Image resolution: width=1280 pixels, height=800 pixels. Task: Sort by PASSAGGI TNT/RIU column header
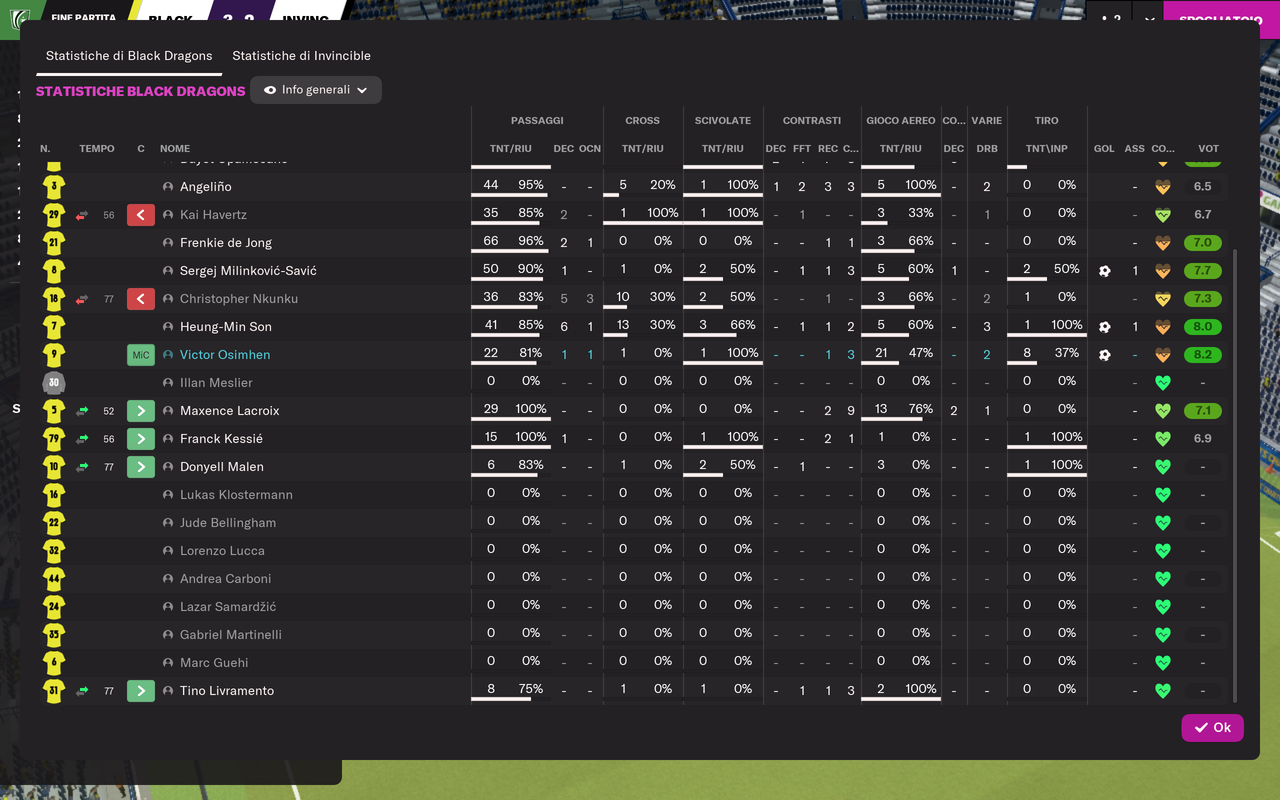510,149
